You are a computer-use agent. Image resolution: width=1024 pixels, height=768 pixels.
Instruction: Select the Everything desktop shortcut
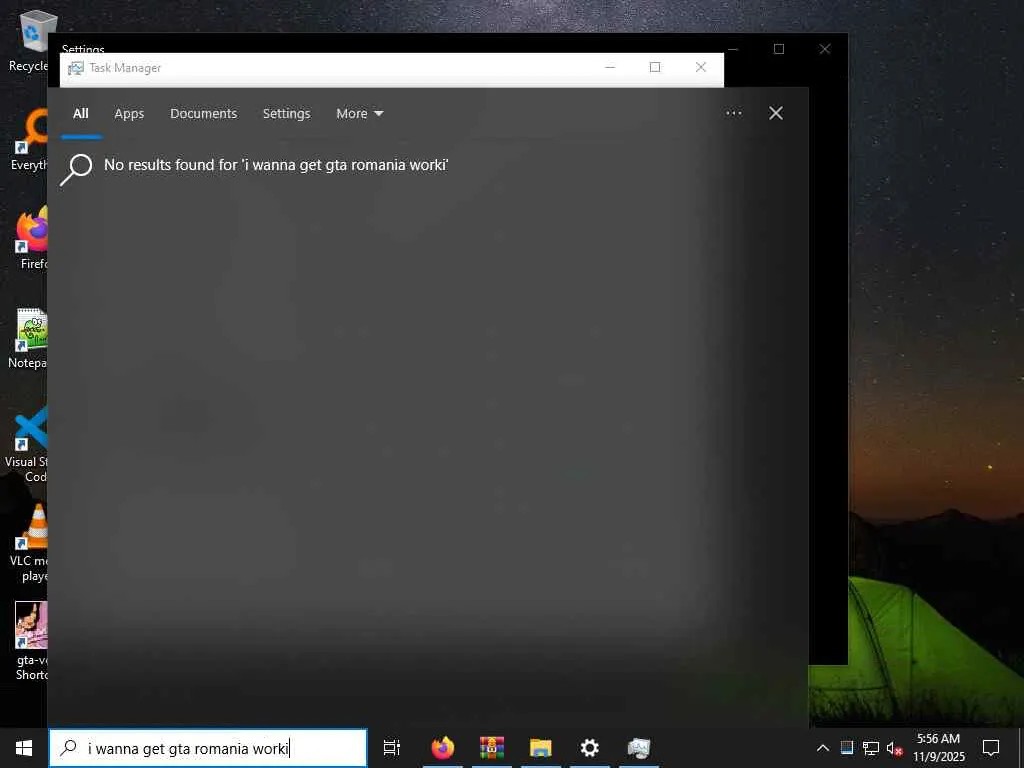tap(29, 140)
